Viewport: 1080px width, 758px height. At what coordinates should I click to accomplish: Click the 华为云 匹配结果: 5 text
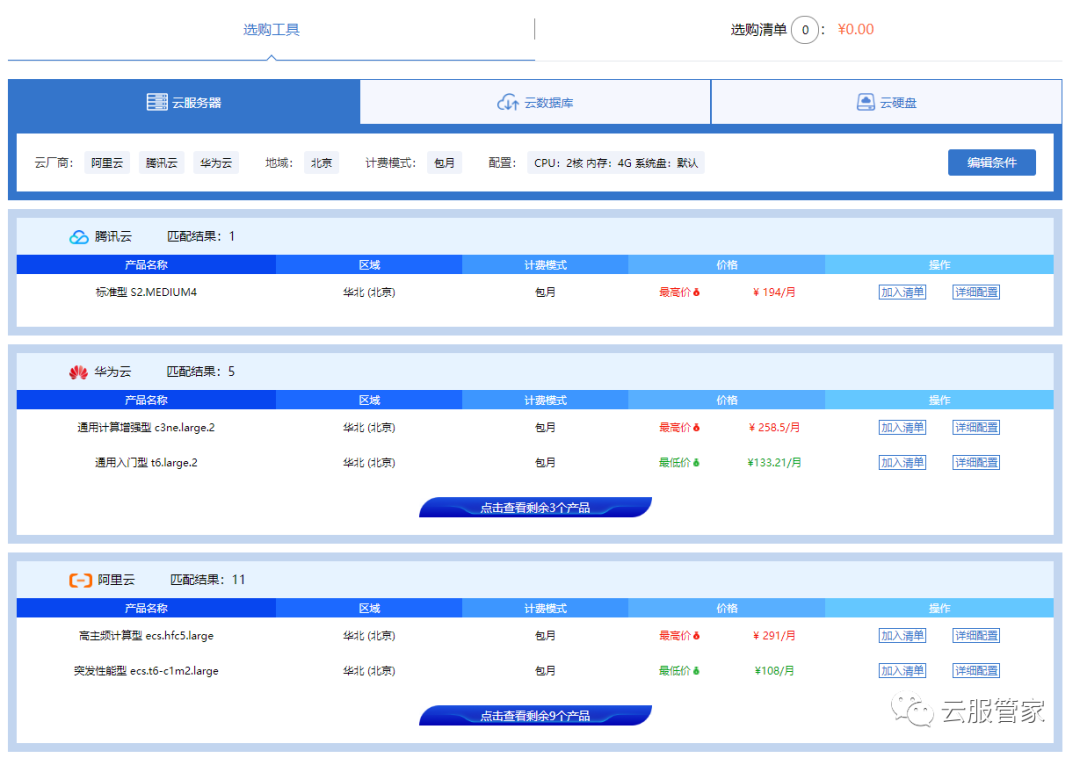pos(200,372)
